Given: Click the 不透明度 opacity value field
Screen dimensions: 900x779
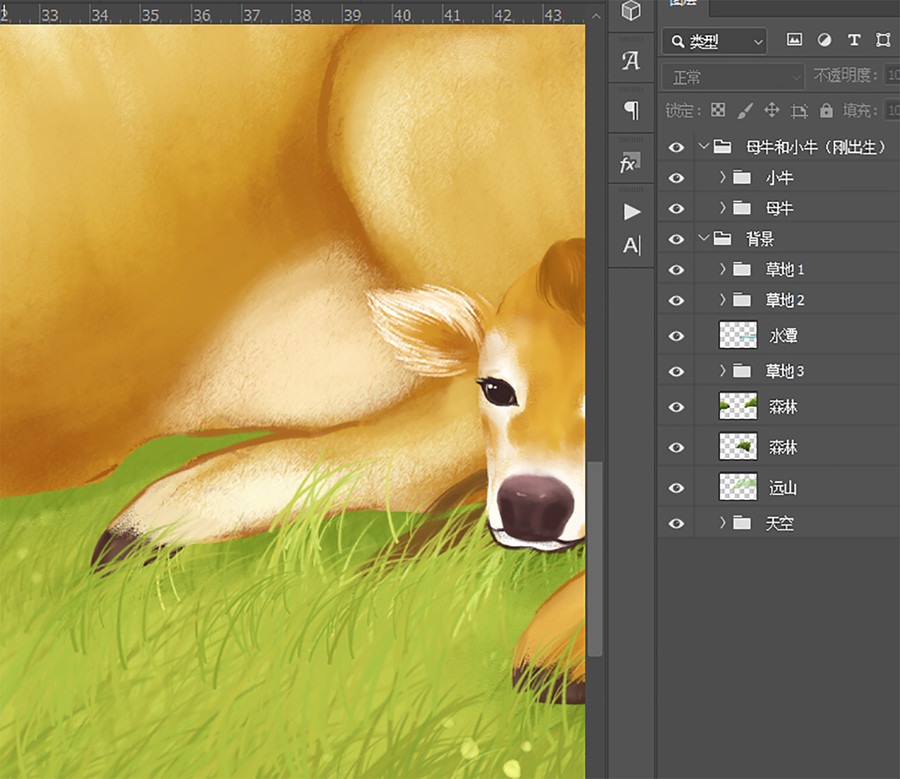Looking at the screenshot, I should (x=892, y=75).
